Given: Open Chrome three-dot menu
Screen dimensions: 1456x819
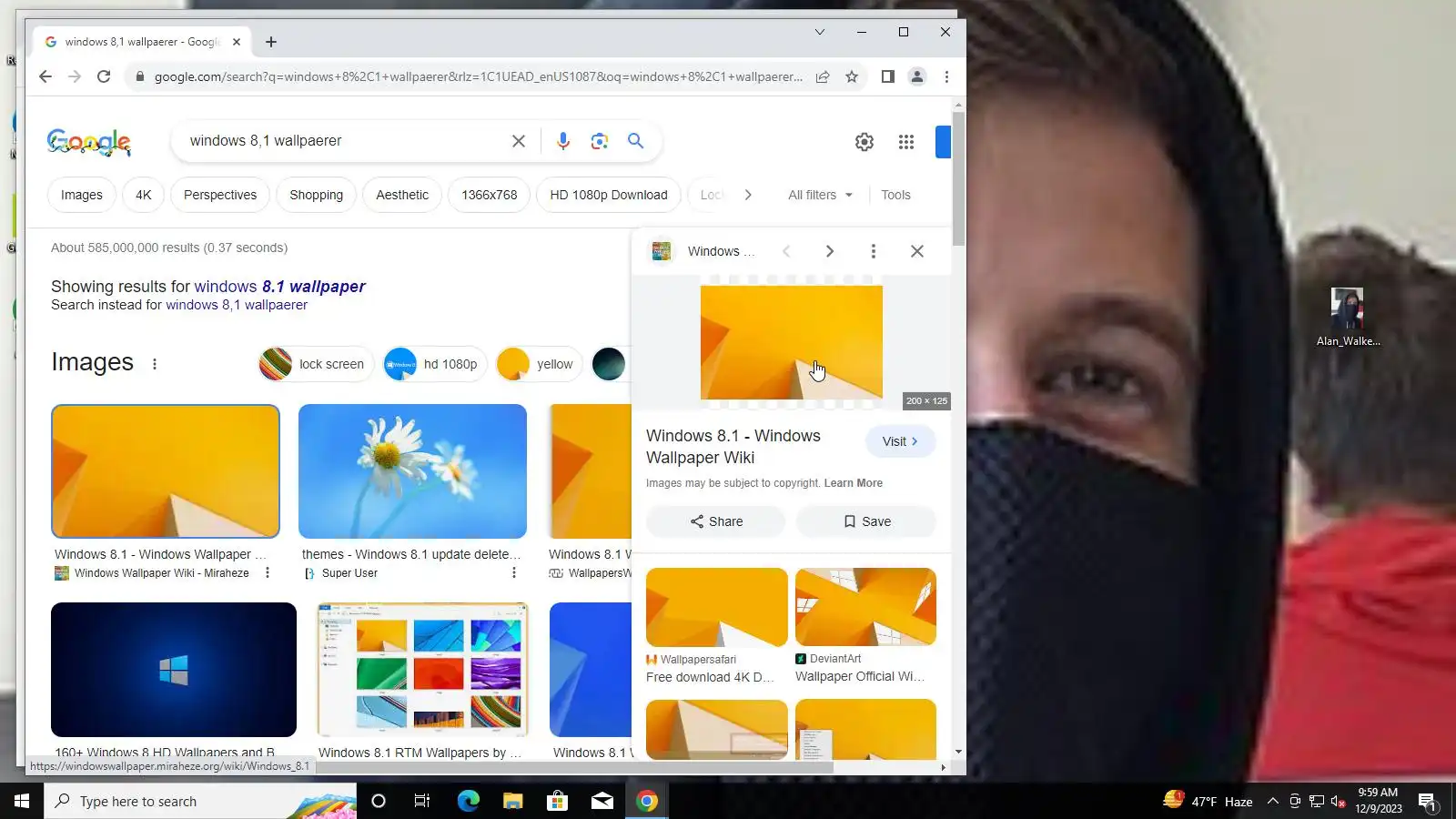Looking at the screenshot, I should (946, 77).
